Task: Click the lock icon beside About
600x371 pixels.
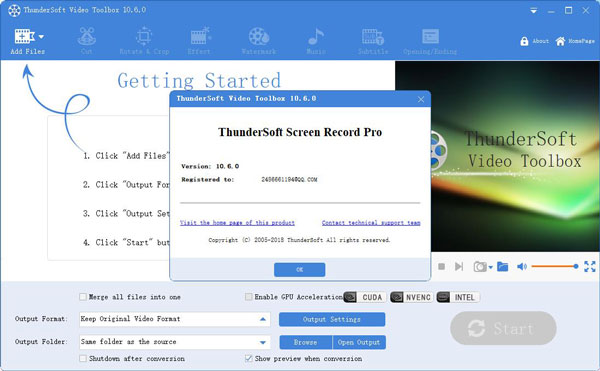Action: click(524, 41)
